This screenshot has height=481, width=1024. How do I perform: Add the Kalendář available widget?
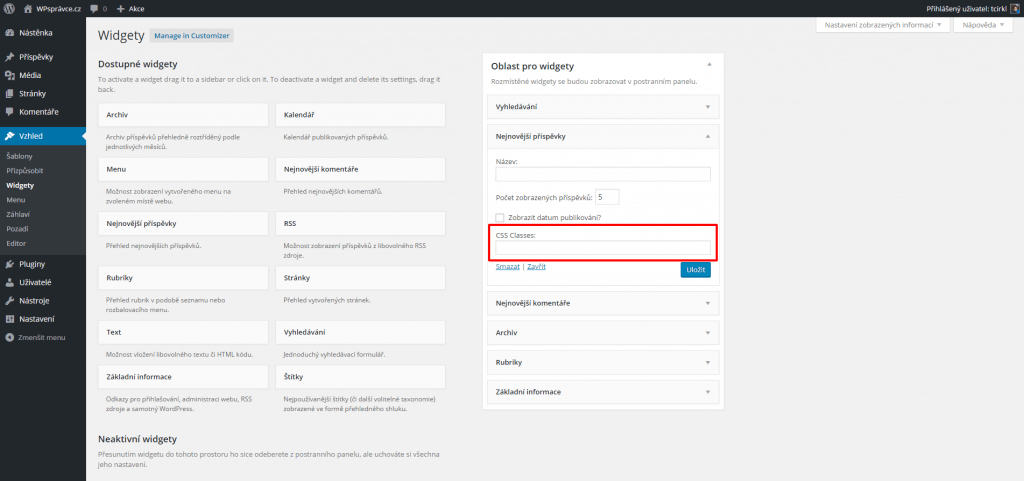[x=360, y=115]
